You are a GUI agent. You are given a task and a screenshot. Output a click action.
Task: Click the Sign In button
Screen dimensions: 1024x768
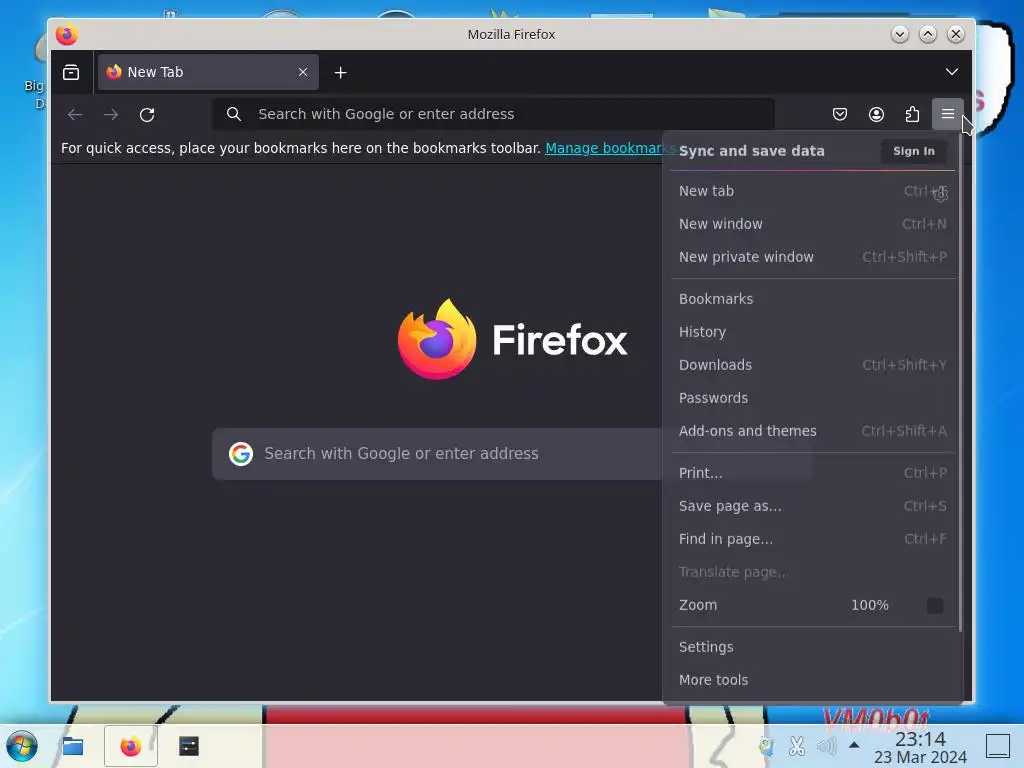[914, 151]
